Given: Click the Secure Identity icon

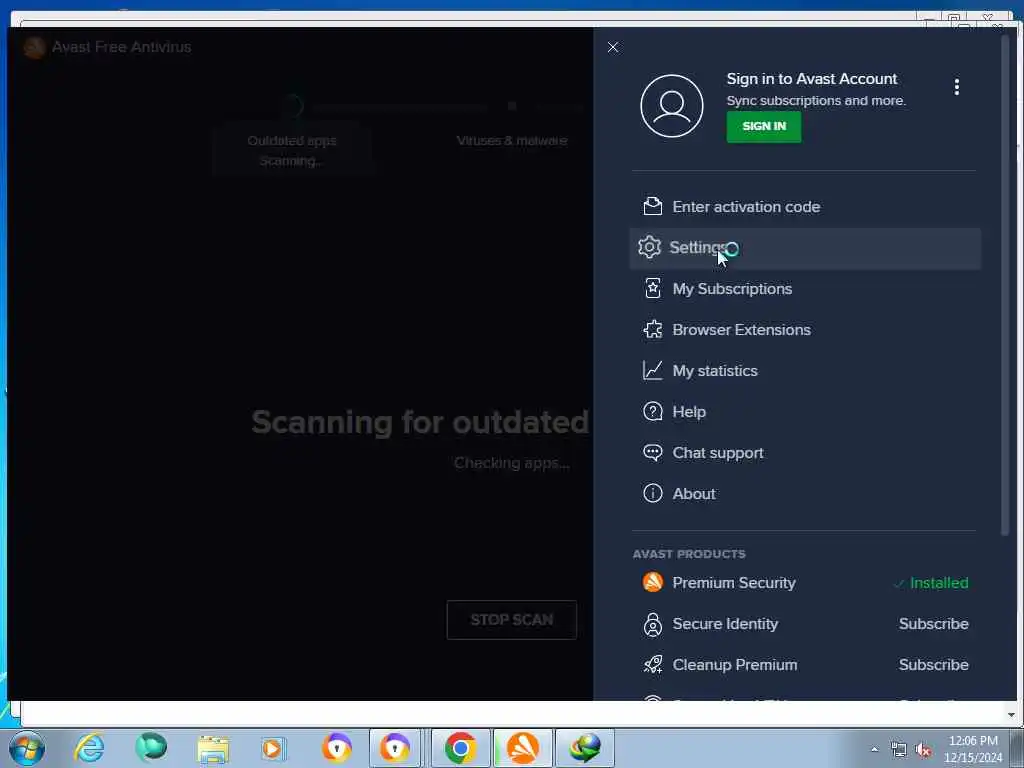Looking at the screenshot, I should point(652,624).
